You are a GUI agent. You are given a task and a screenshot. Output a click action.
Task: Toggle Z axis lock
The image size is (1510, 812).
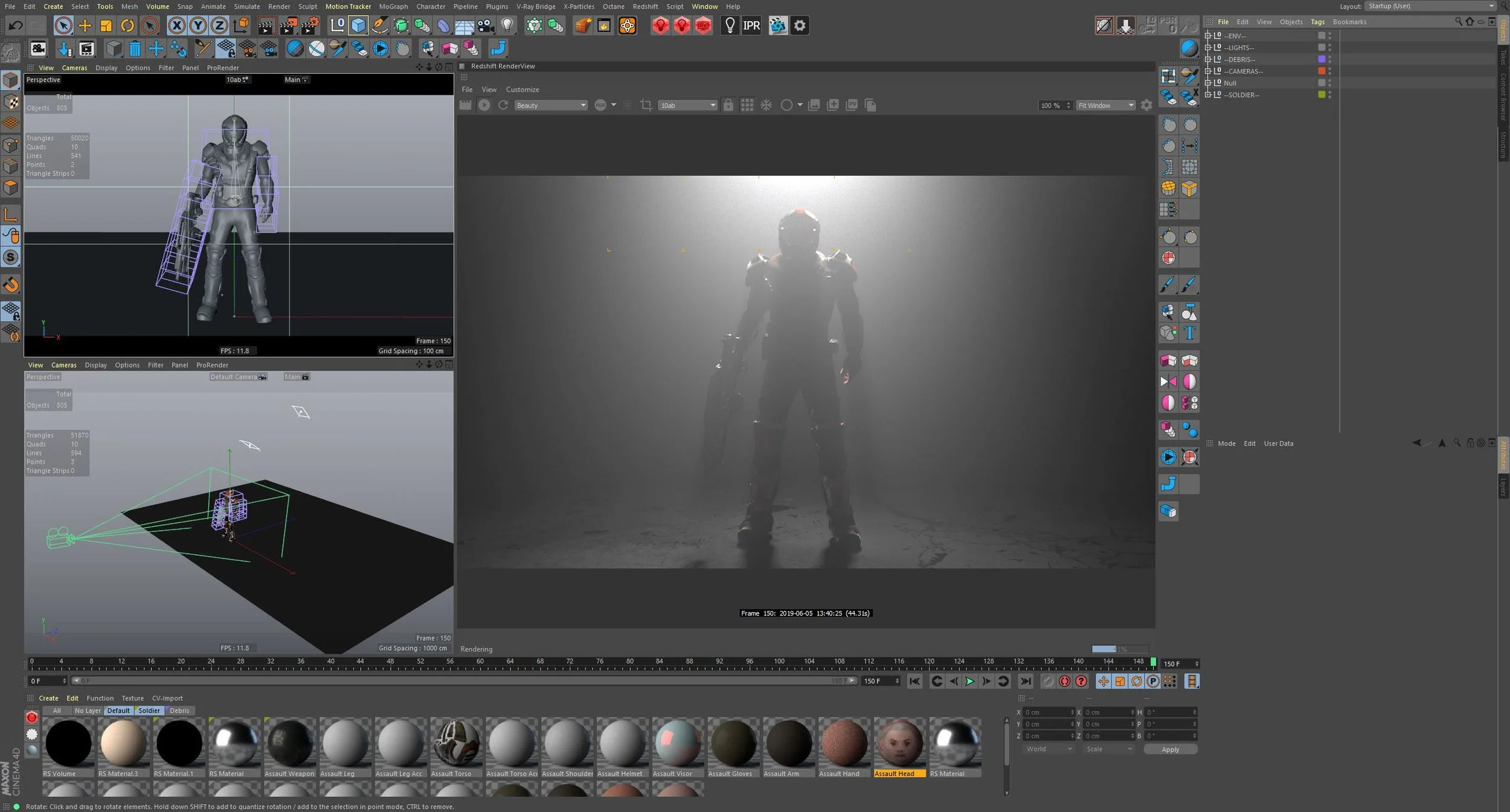point(219,25)
